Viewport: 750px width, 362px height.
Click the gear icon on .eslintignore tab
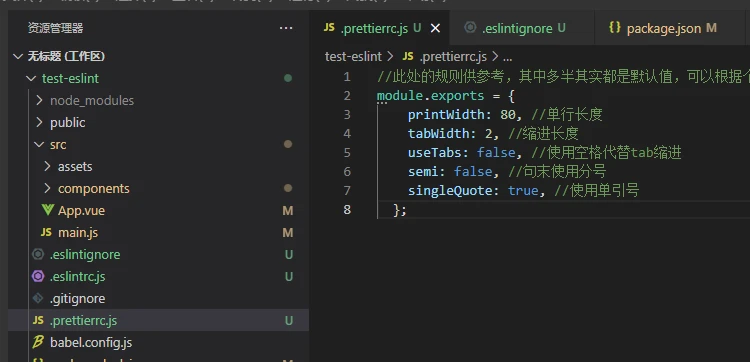[470, 28]
